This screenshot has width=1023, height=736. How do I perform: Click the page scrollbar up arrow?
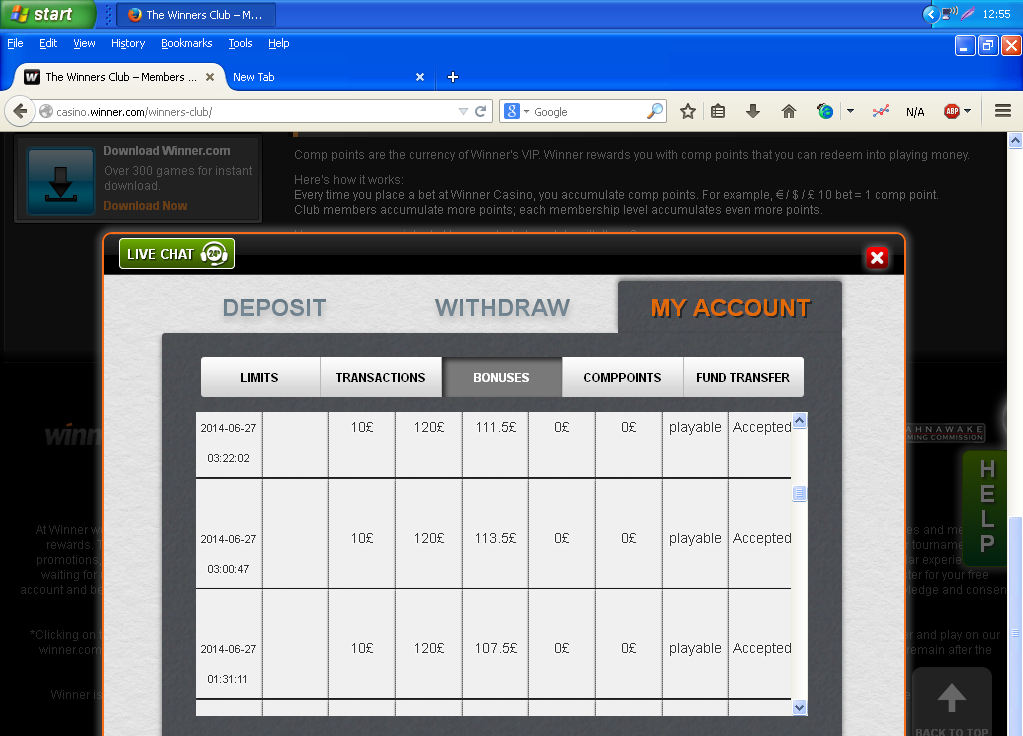(1015, 140)
